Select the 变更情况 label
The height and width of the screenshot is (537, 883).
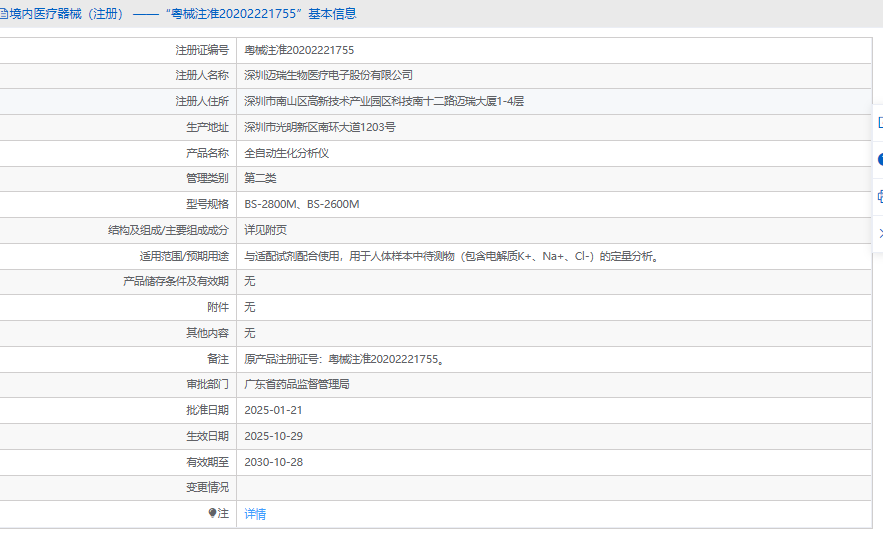tap(208, 487)
